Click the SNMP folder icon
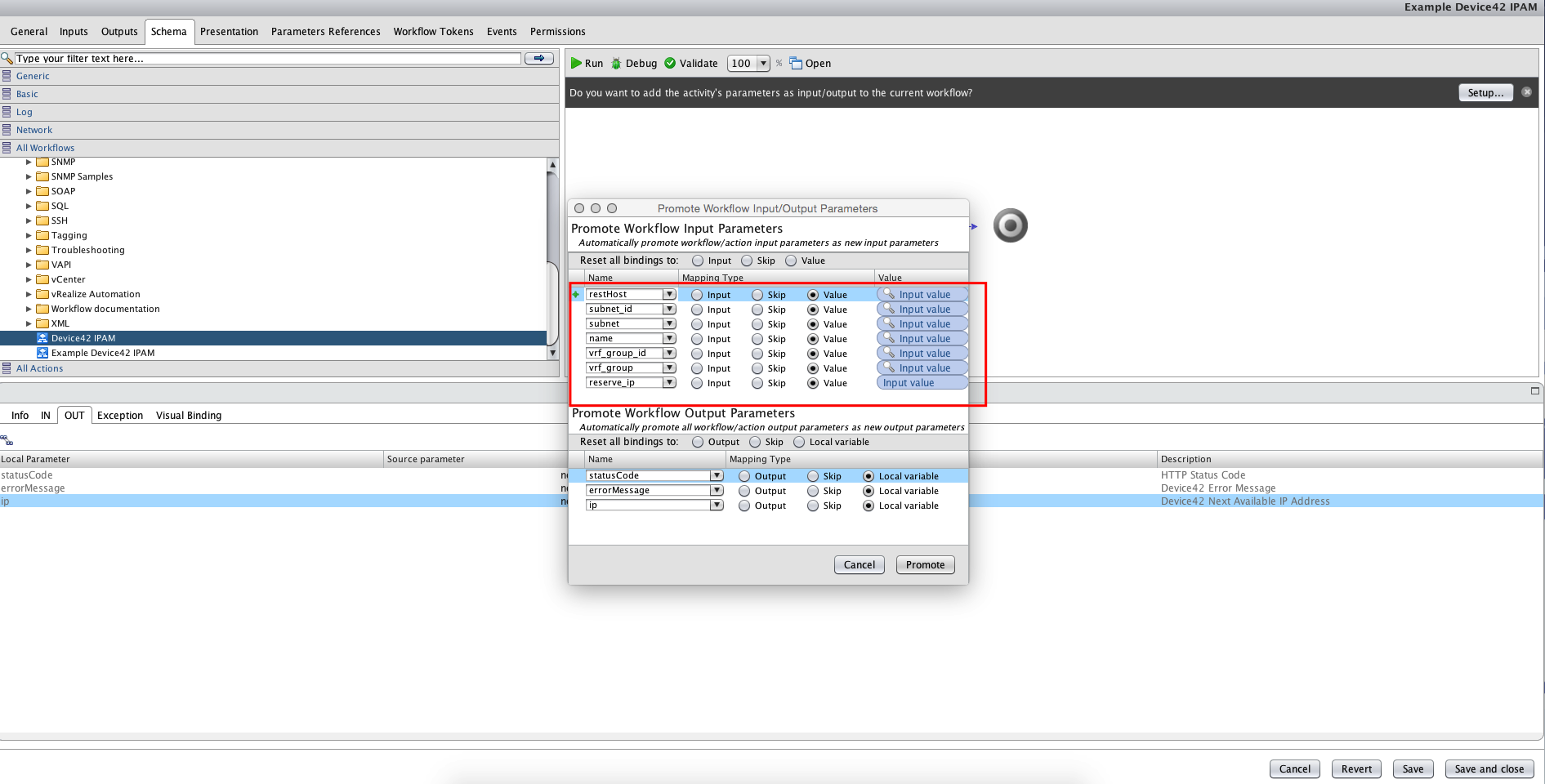Screen dimensions: 1545x784 (x=42, y=162)
